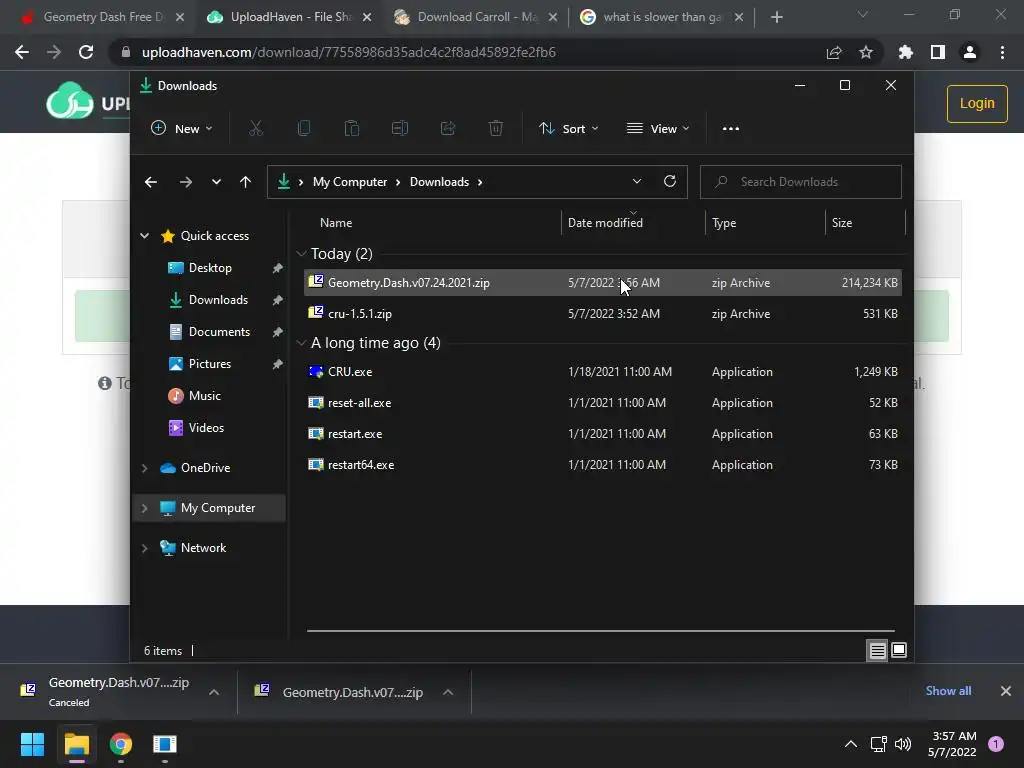This screenshot has height=768, width=1024.
Task: Open a new Chrome tab
Action: pos(776,17)
